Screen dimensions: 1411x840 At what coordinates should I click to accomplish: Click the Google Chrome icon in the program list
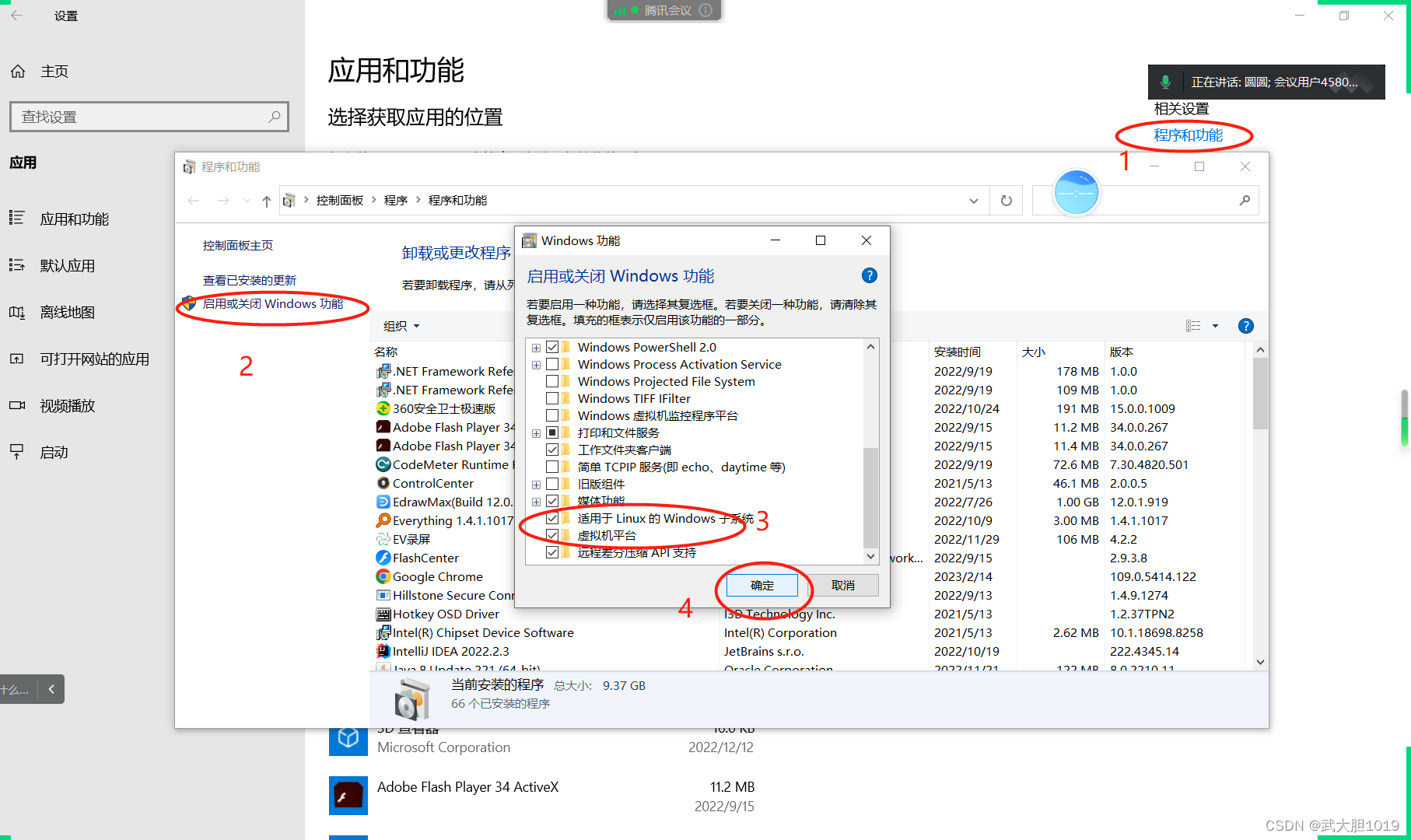point(383,576)
